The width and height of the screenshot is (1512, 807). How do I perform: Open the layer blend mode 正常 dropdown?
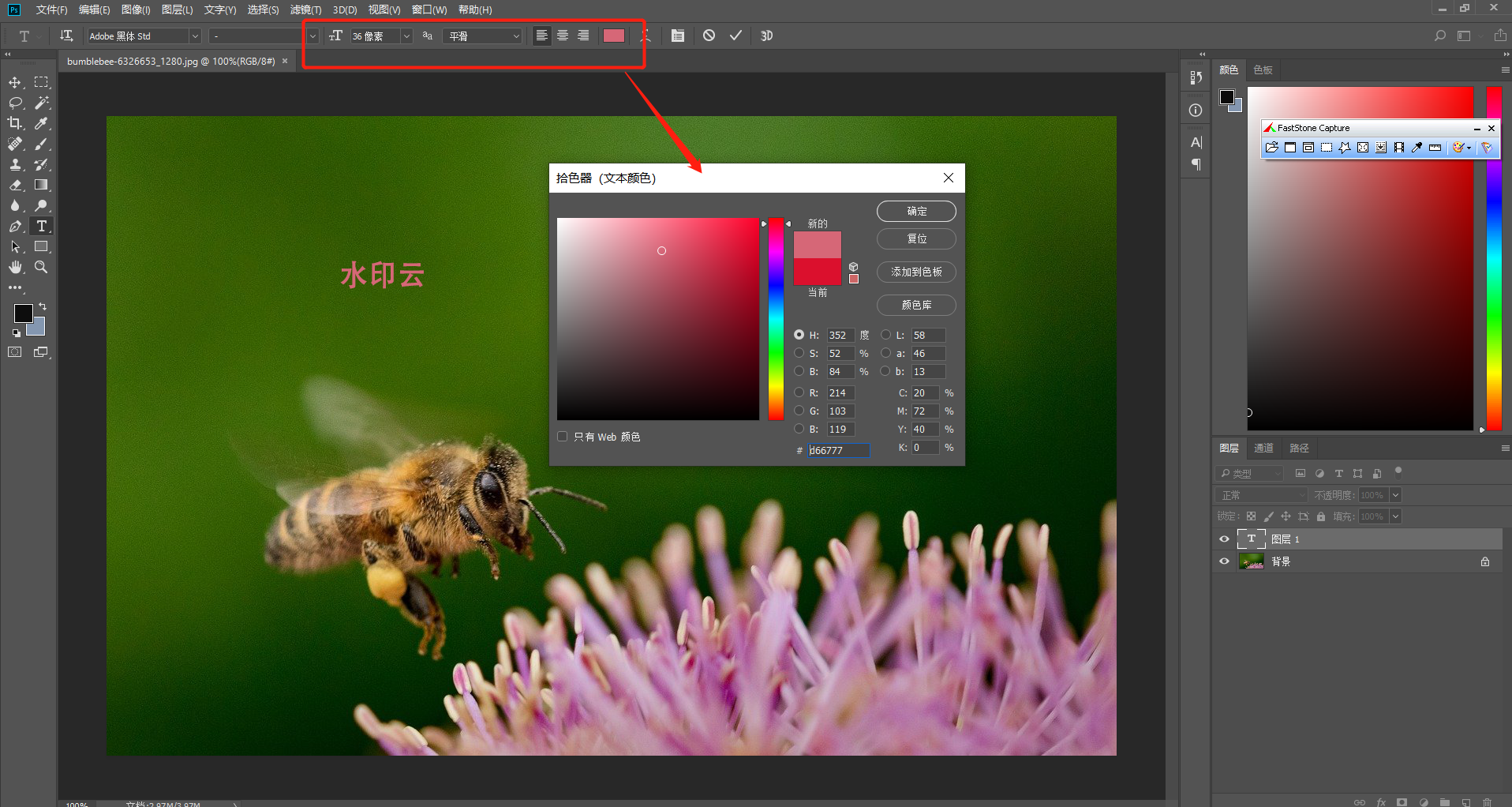(1261, 495)
